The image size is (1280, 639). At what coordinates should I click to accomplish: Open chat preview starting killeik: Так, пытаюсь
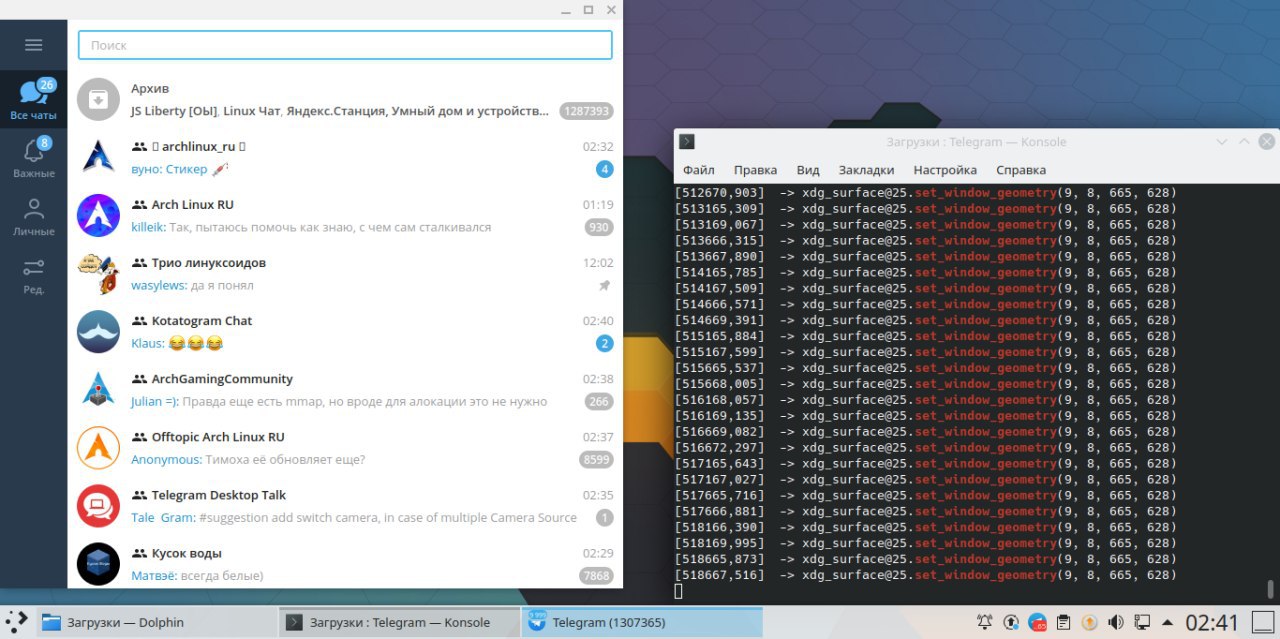pyautogui.click(x=311, y=227)
